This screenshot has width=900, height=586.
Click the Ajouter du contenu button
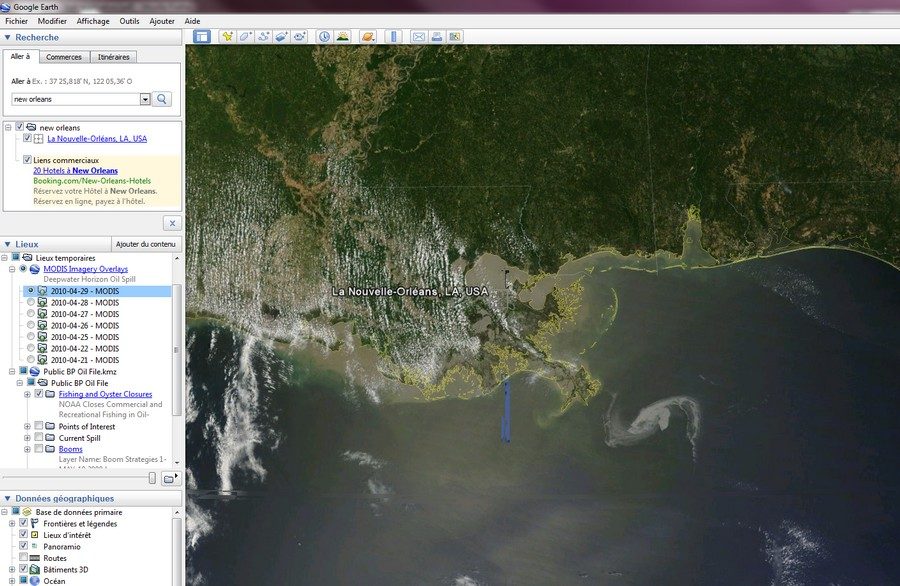(x=145, y=244)
